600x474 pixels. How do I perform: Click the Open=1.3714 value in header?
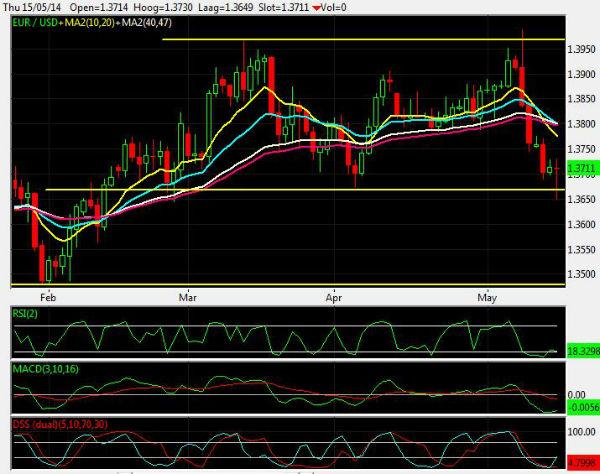coord(99,7)
